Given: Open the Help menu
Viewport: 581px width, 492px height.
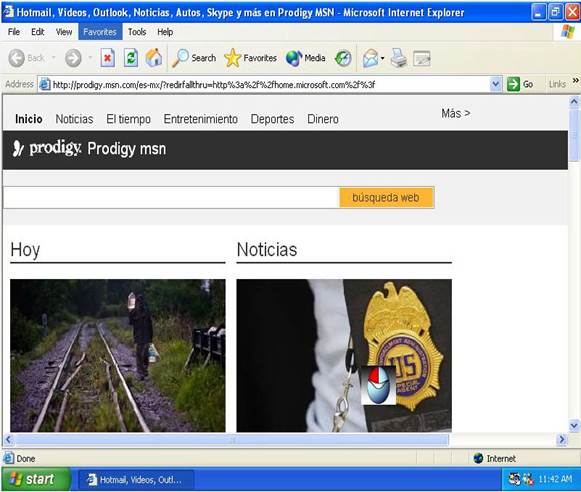Looking at the screenshot, I should pyautogui.click(x=165, y=32).
